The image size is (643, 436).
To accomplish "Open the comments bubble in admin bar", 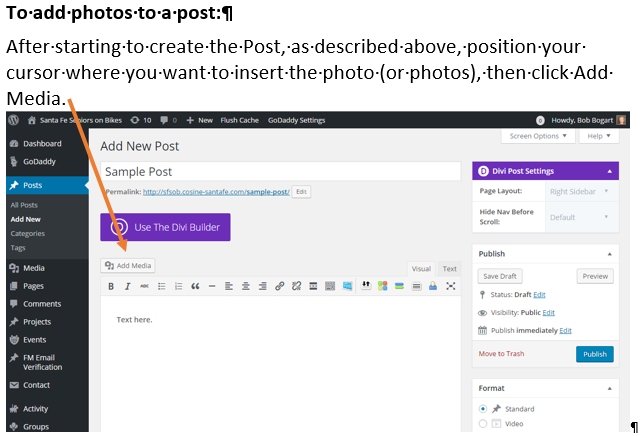I will 169,120.
